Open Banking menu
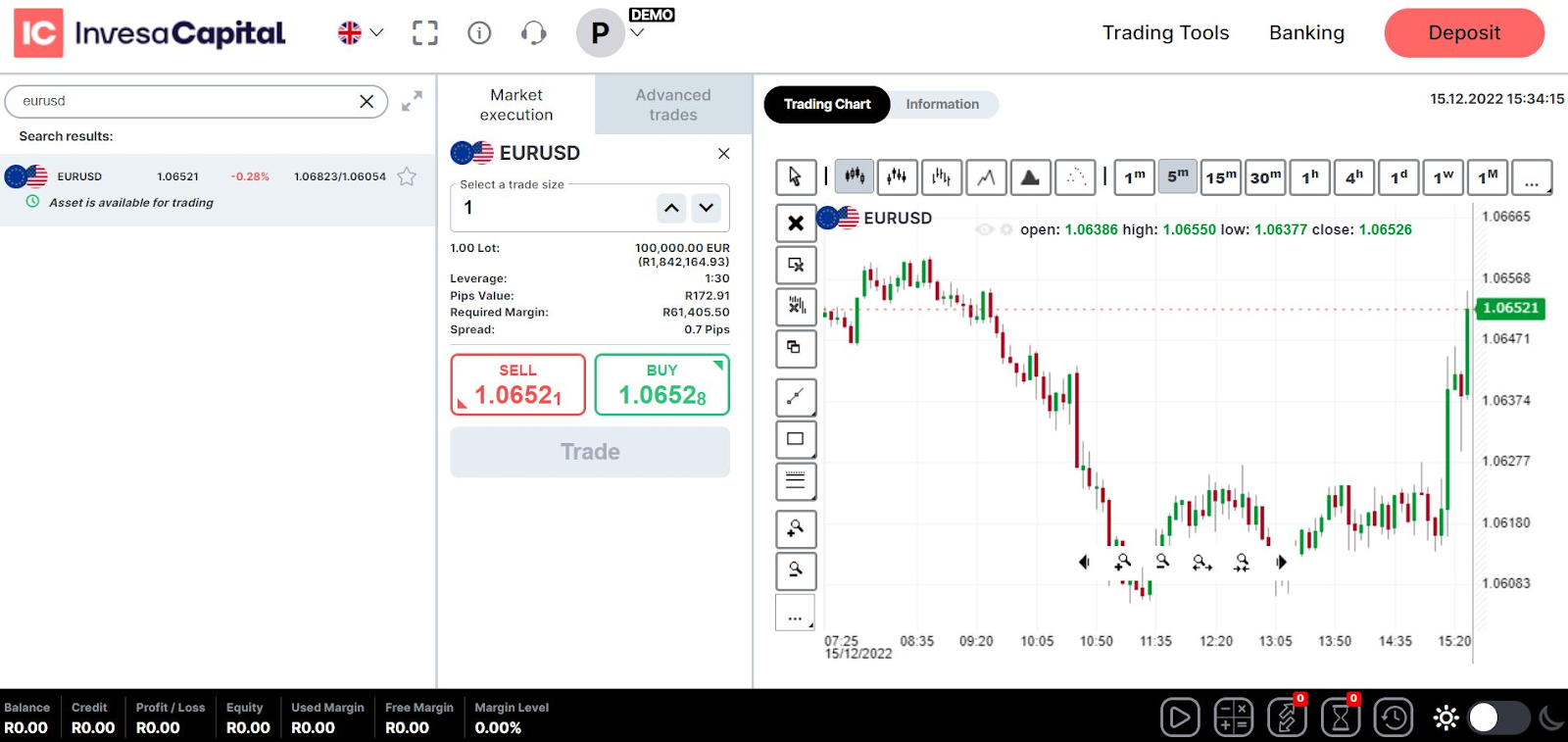Screen dimensions: 1568x742 [1306, 32]
